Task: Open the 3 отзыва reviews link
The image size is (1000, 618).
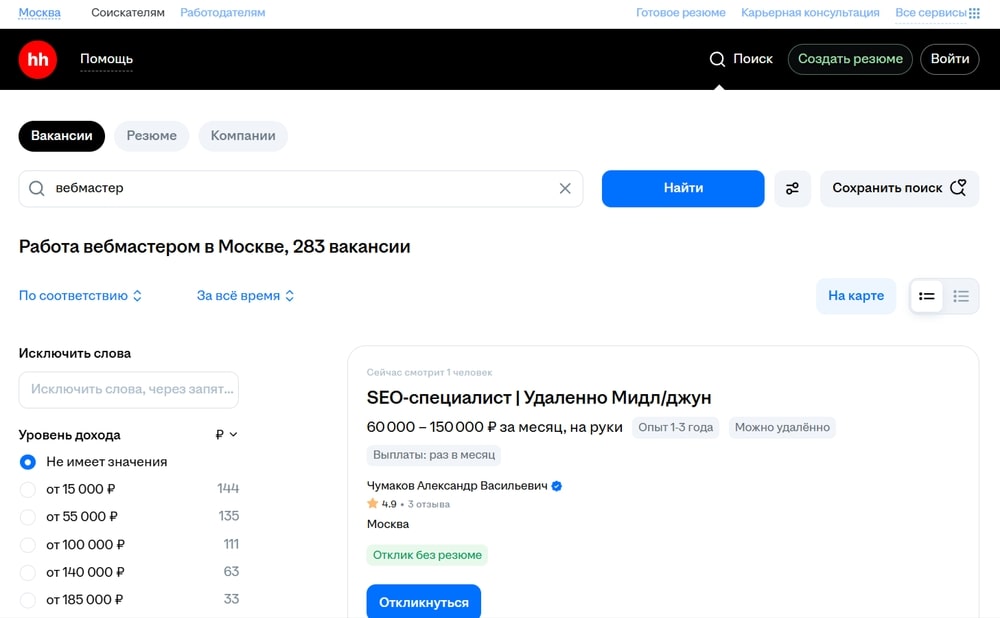Action: [x=429, y=504]
